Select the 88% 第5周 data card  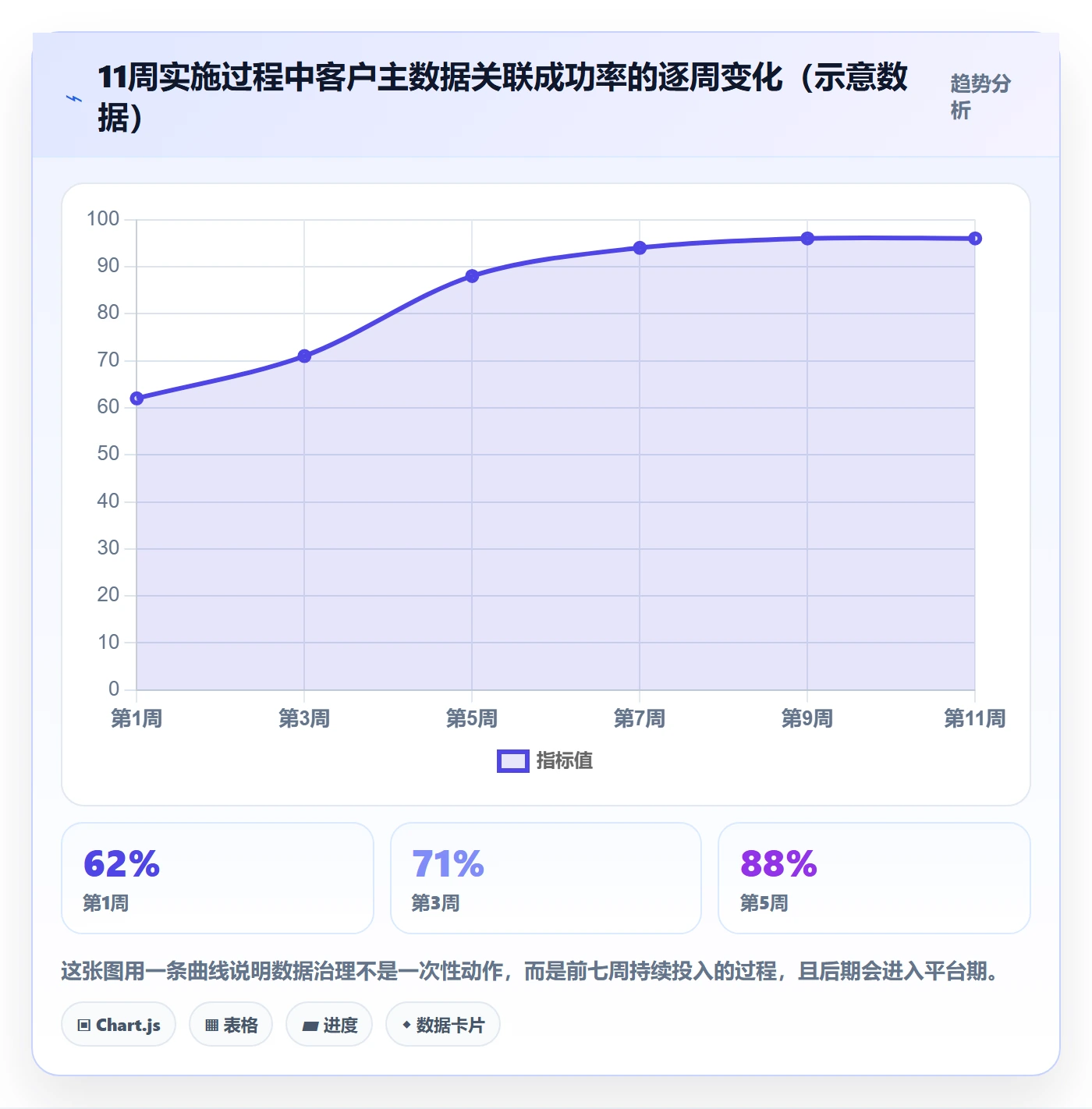(x=874, y=878)
